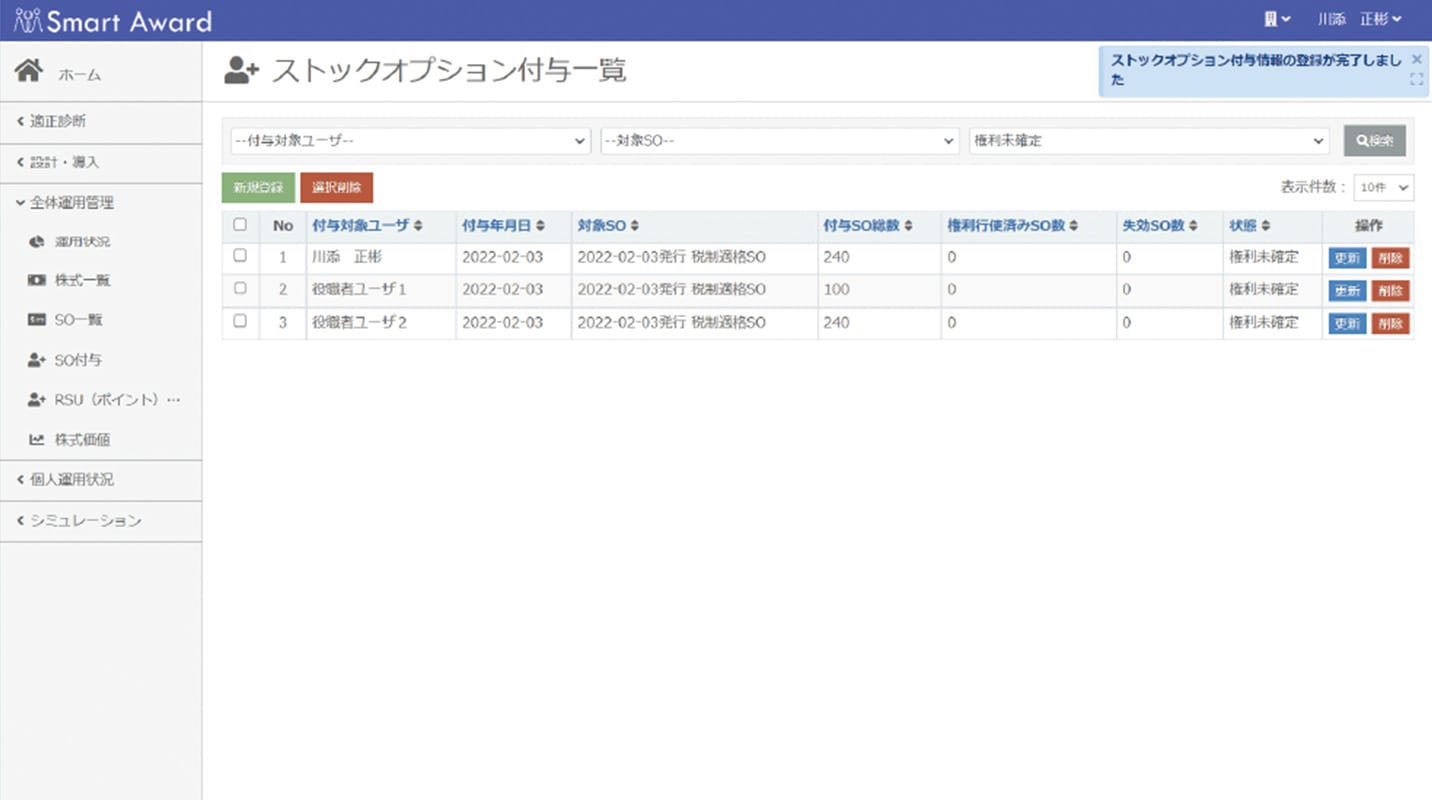The height and width of the screenshot is (800, 1432).
Task: Click the icon beside 株式一覧
Action: (x=36, y=281)
